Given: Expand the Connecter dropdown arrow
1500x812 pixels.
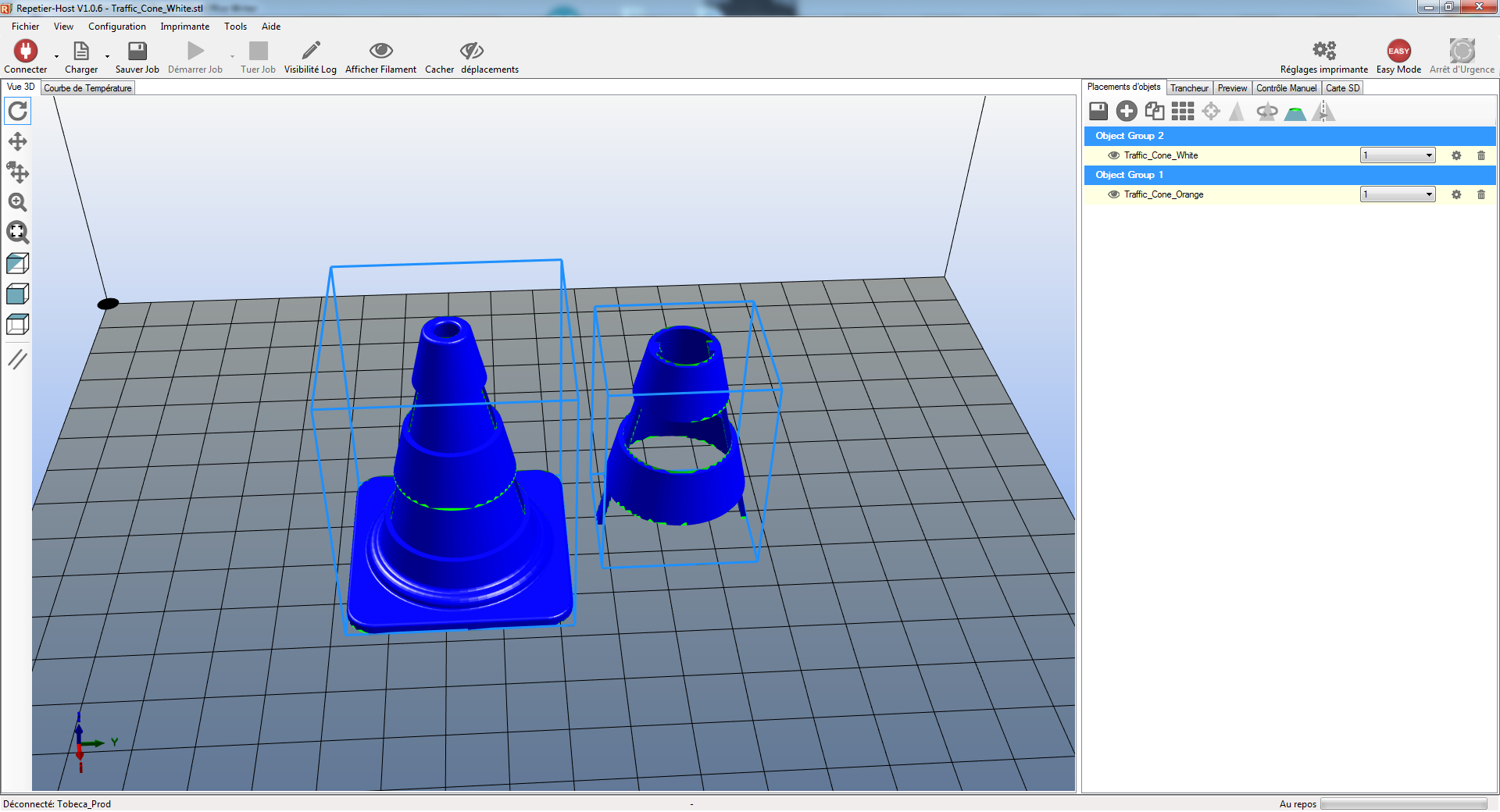Looking at the screenshot, I should pyautogui.click(x=56, y=56).
